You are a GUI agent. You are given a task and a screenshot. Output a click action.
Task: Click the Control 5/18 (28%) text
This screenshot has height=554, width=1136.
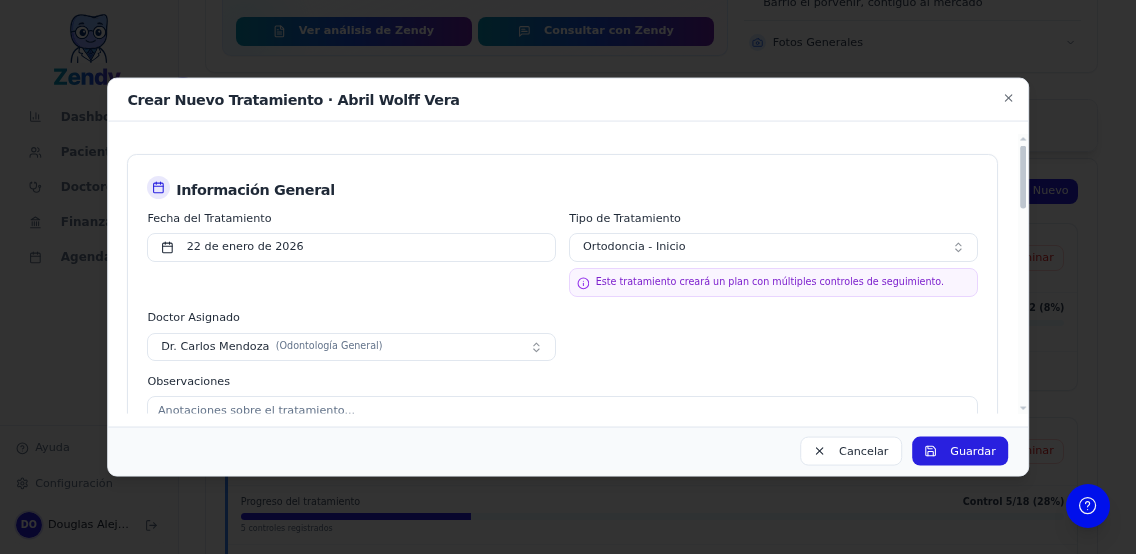point(1013,501)
